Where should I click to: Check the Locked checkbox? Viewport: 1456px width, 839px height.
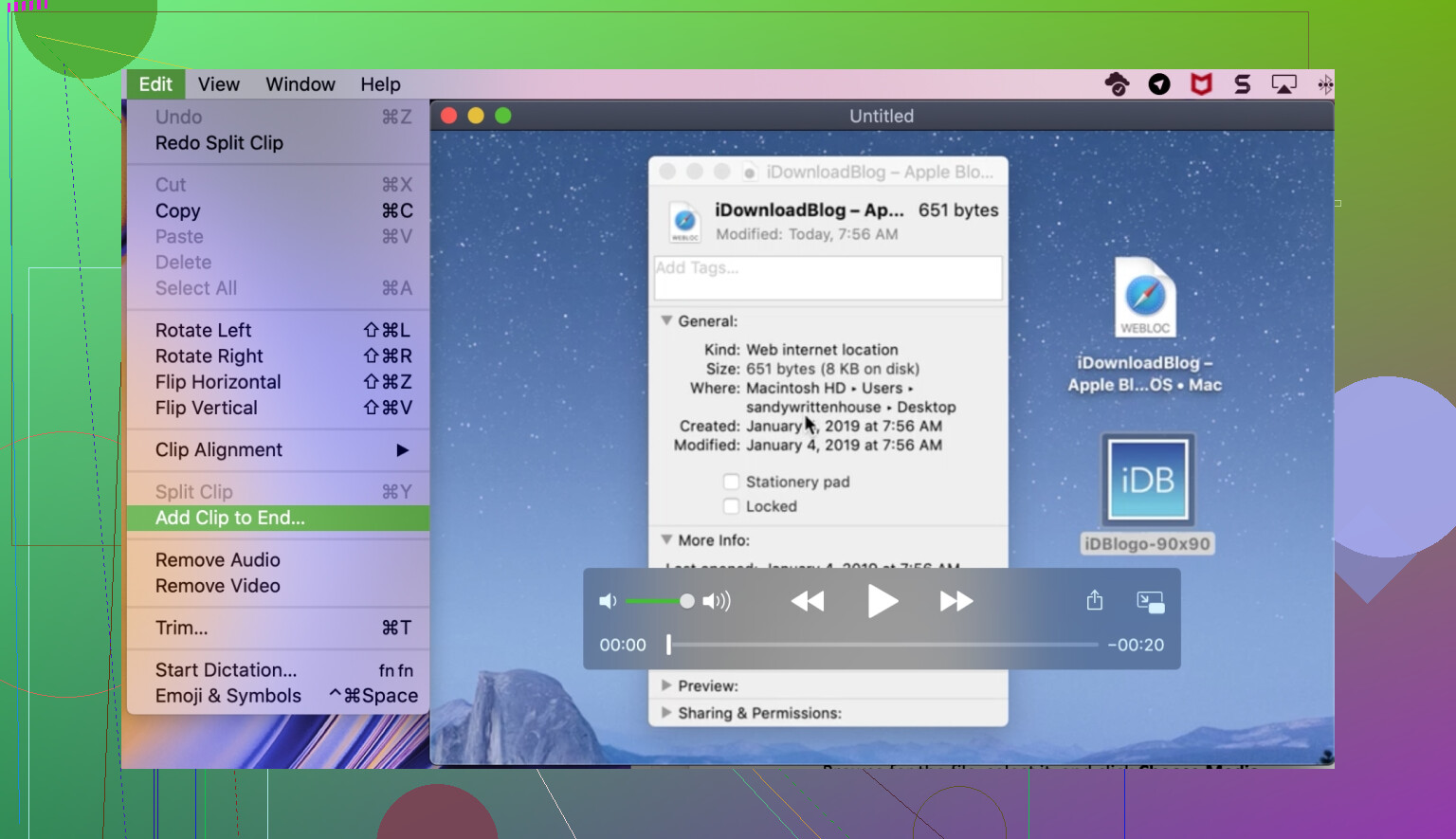click(x=731, y=506)
